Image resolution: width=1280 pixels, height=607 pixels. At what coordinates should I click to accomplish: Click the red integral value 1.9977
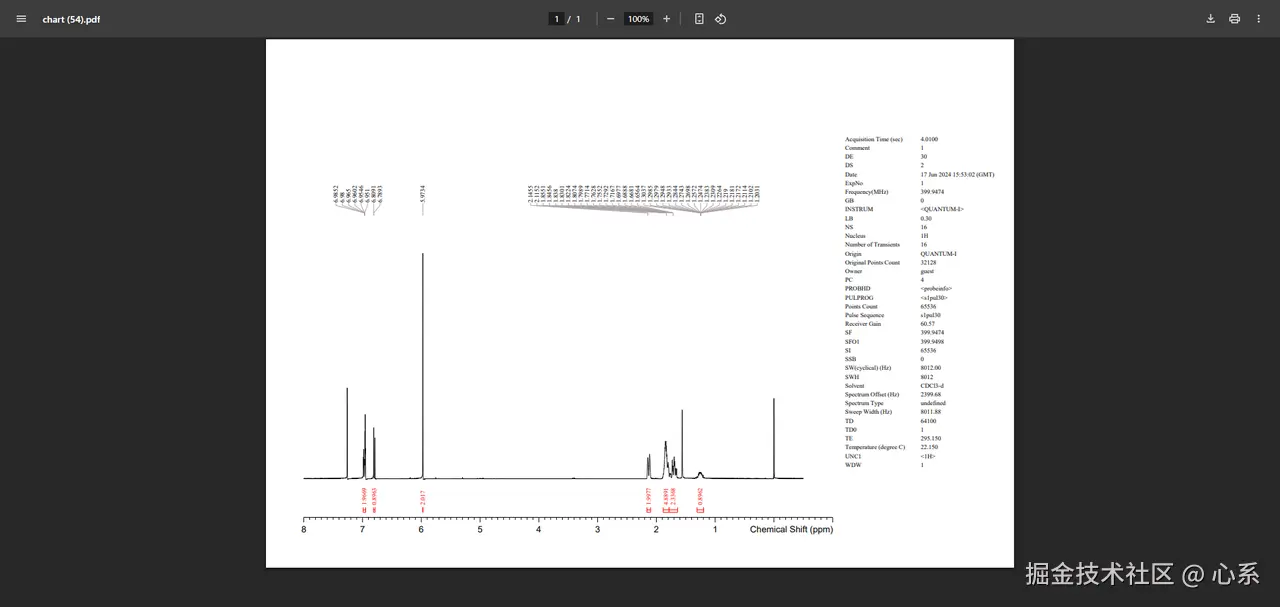pos(648,497)
